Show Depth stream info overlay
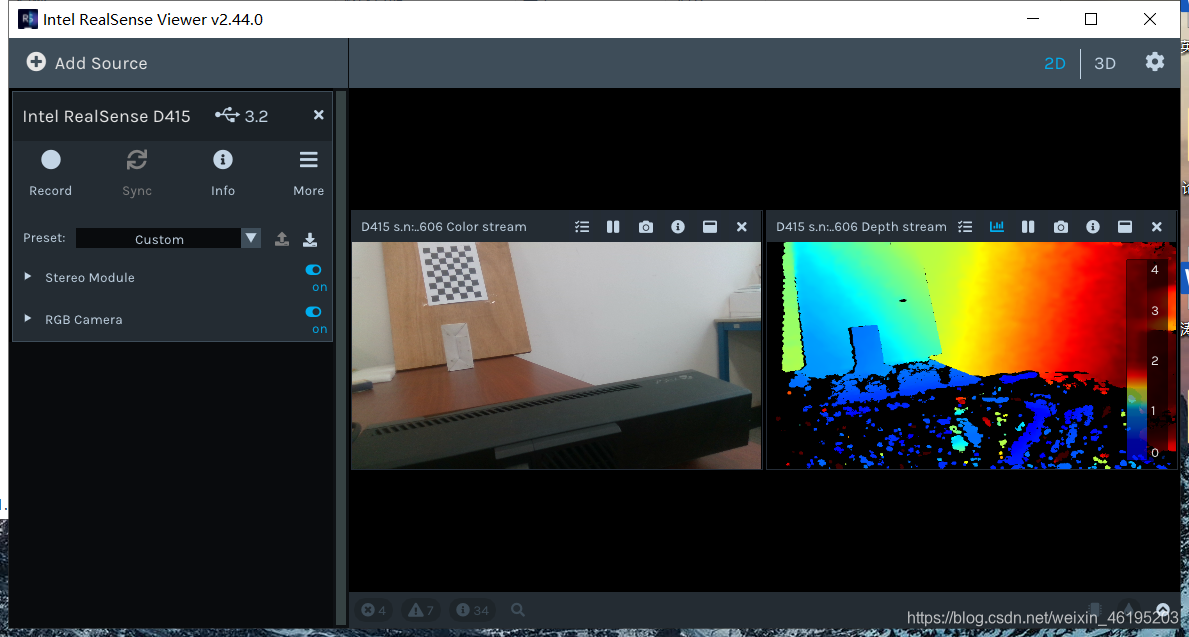Viewport: 1189px width, 637px height. 1093,227
